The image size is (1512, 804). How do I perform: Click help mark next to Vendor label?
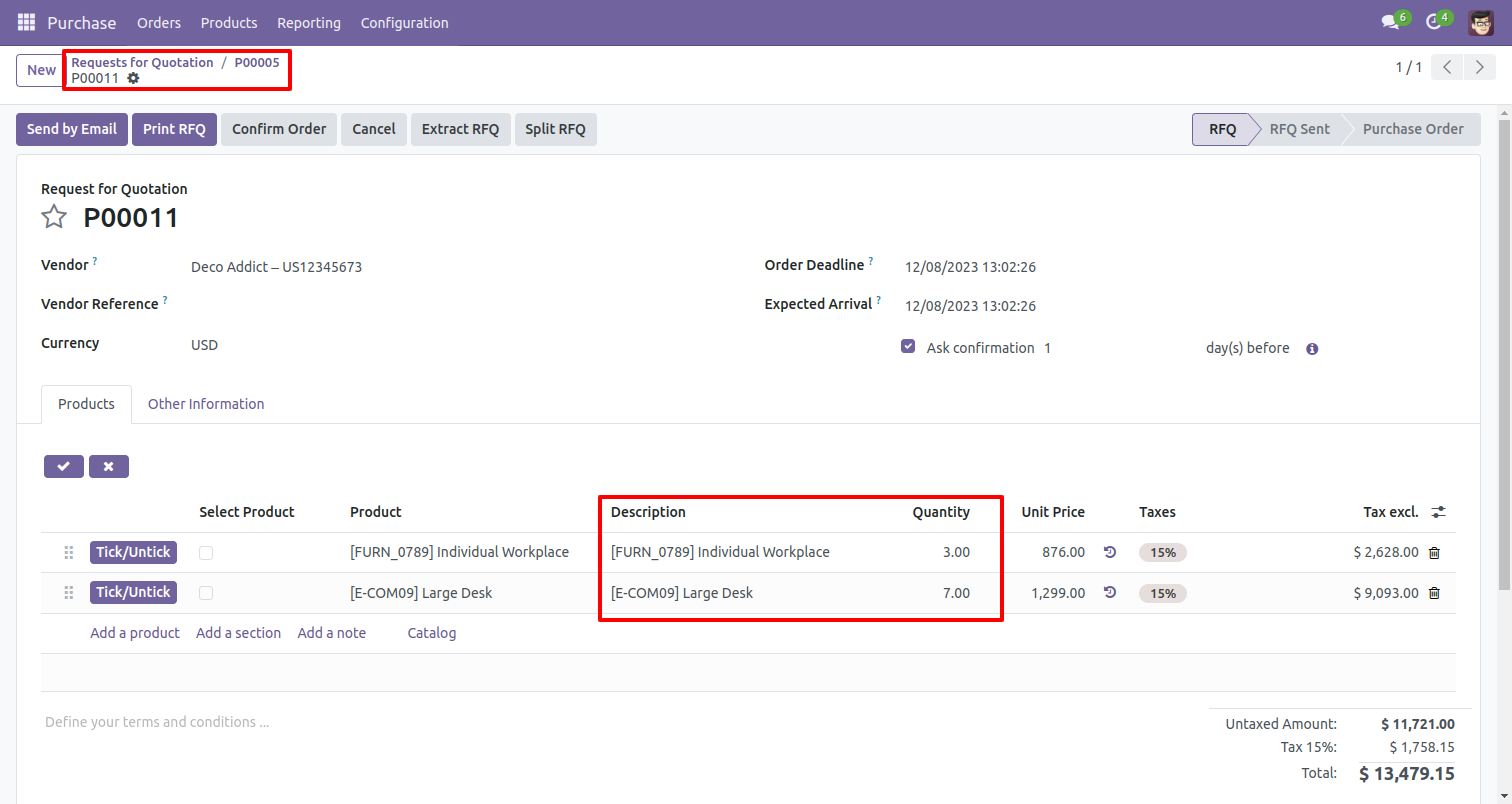point(95,261)
